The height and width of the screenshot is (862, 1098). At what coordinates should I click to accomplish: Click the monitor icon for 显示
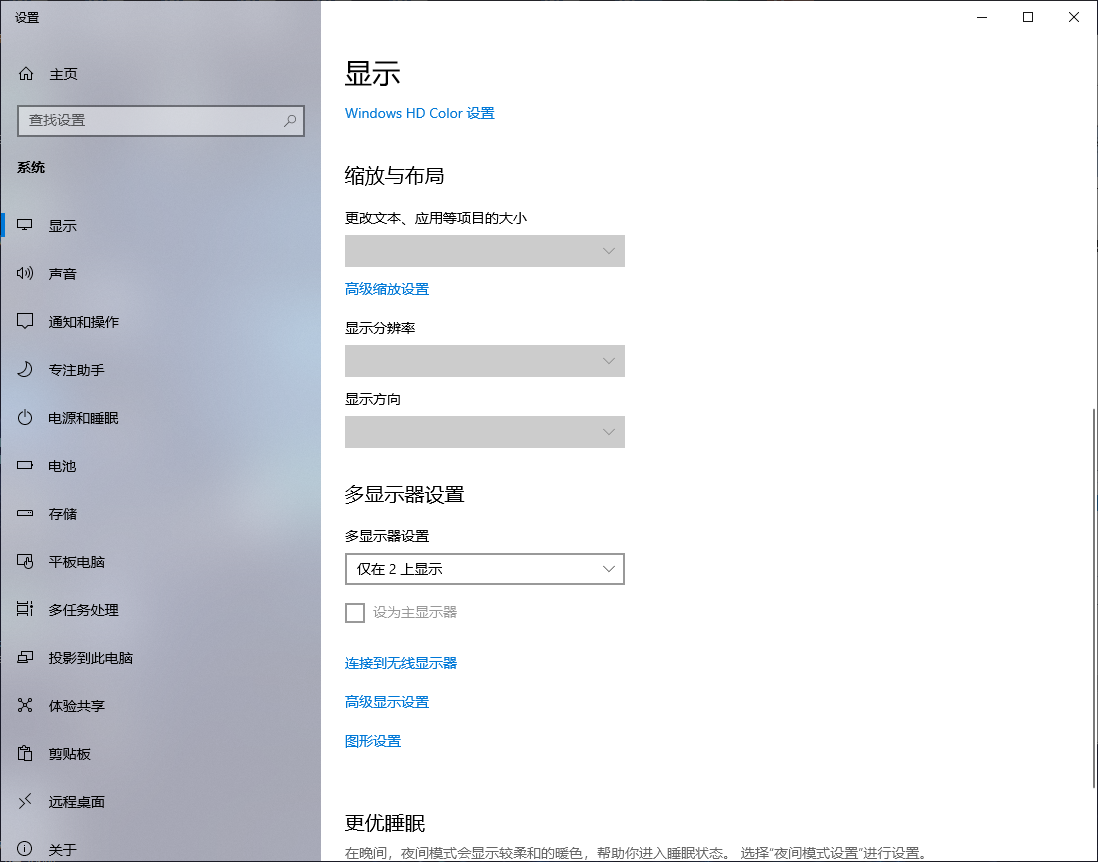point(25,225)
